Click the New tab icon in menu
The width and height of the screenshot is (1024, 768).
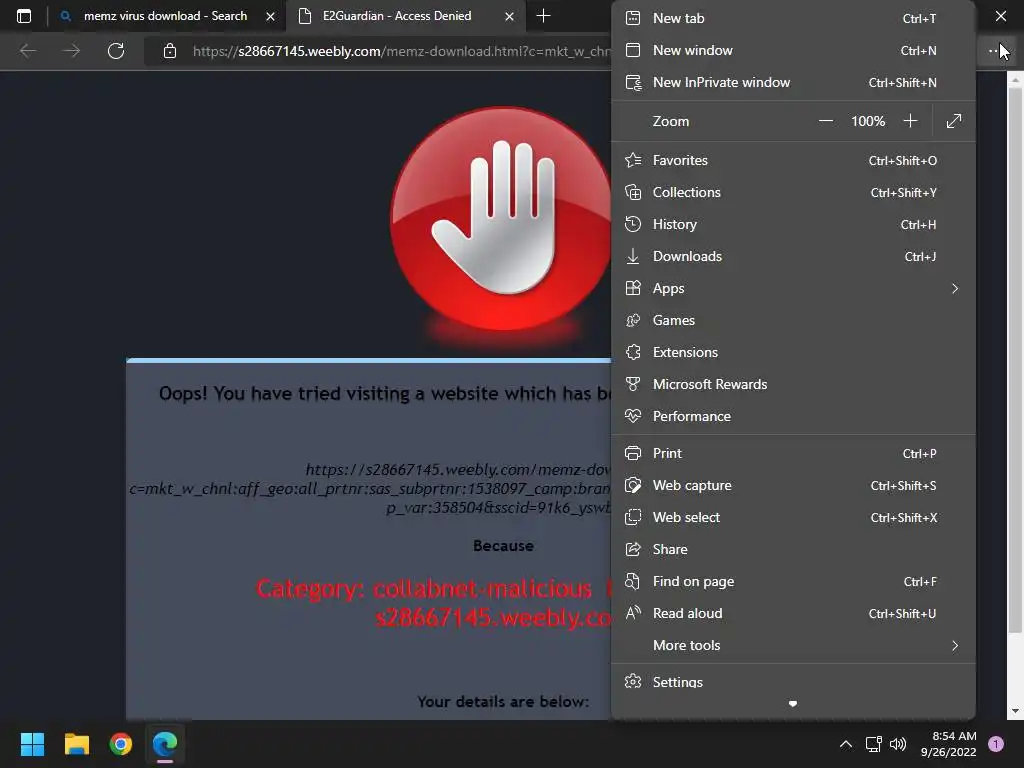633,18
